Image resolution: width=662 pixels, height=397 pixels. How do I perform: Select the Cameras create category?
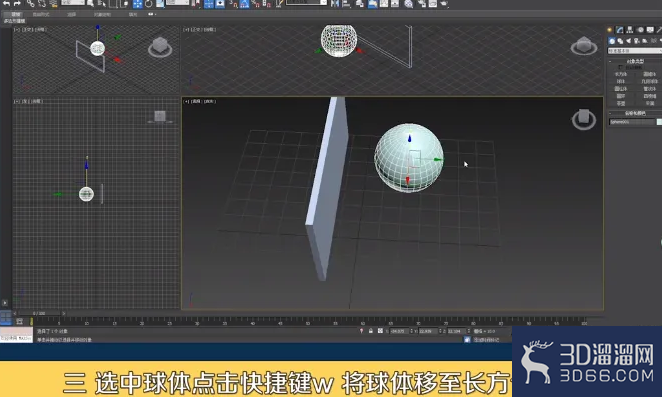coord(637,41)
